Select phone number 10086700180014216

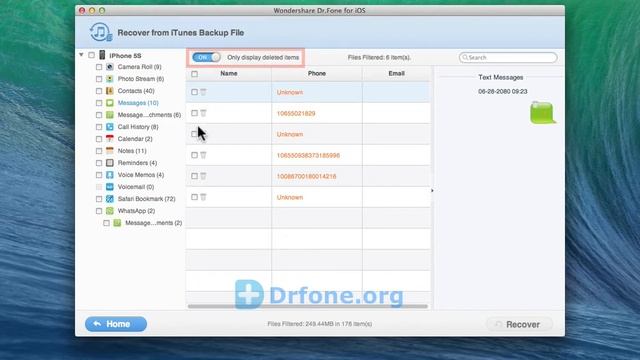[307, 176]
